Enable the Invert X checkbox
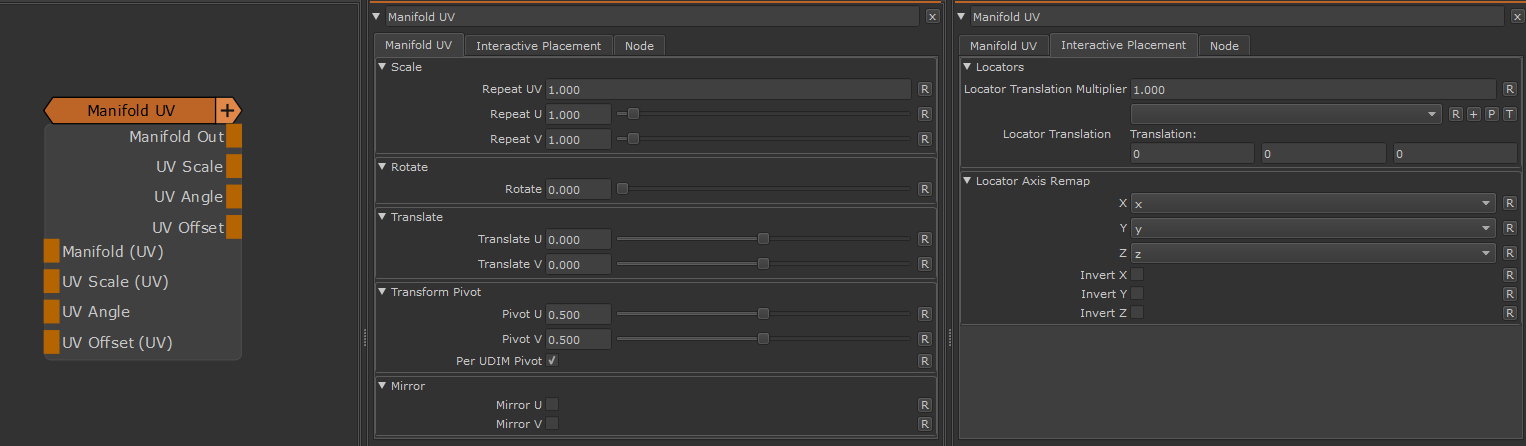 (1137, 275)
